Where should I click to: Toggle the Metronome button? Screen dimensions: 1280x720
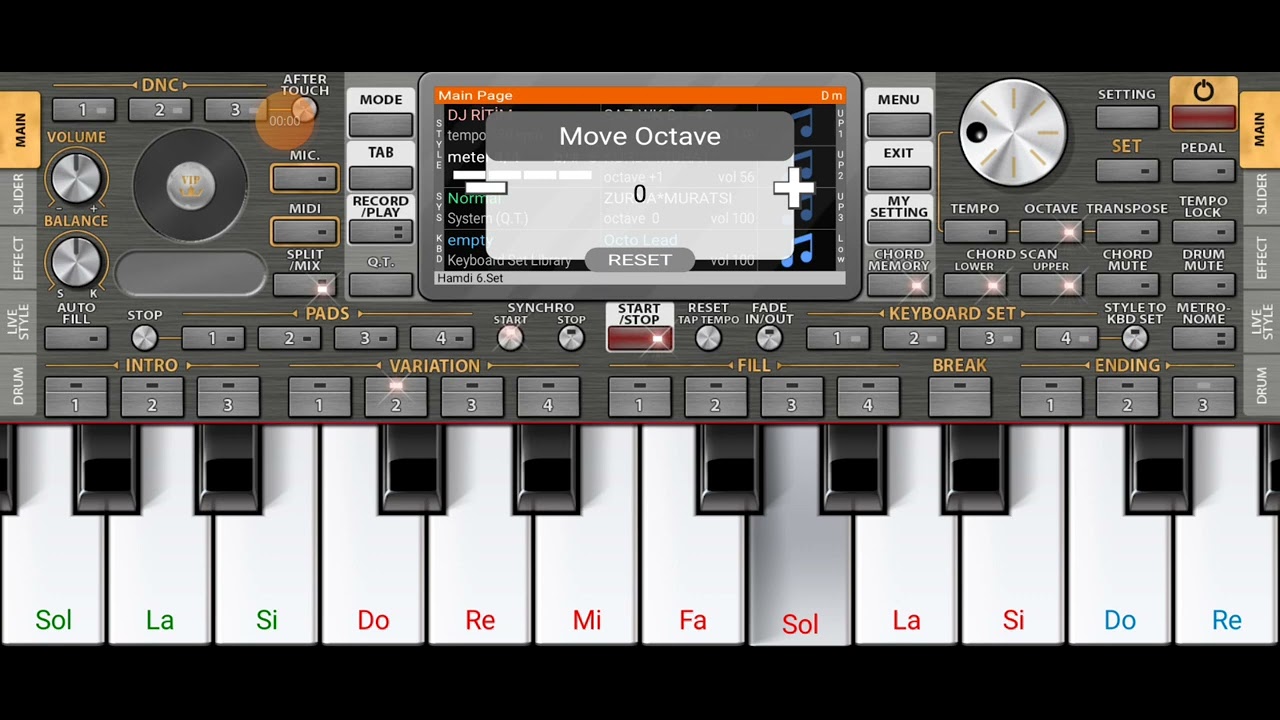point(1203,338)
